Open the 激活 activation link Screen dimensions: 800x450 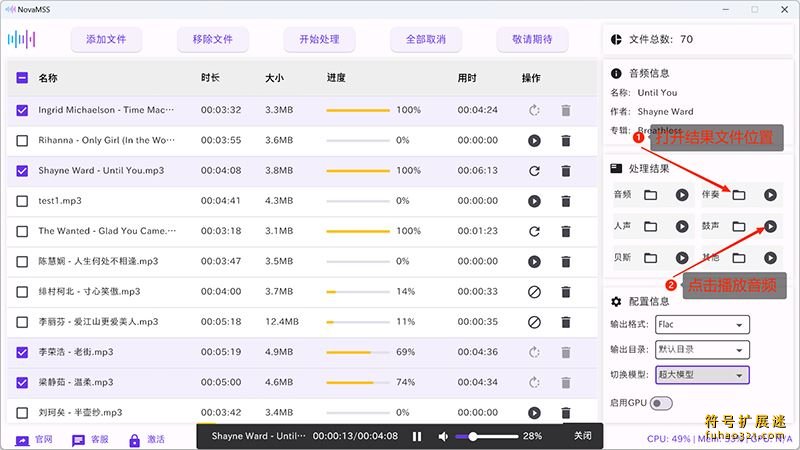pos(147,440)
